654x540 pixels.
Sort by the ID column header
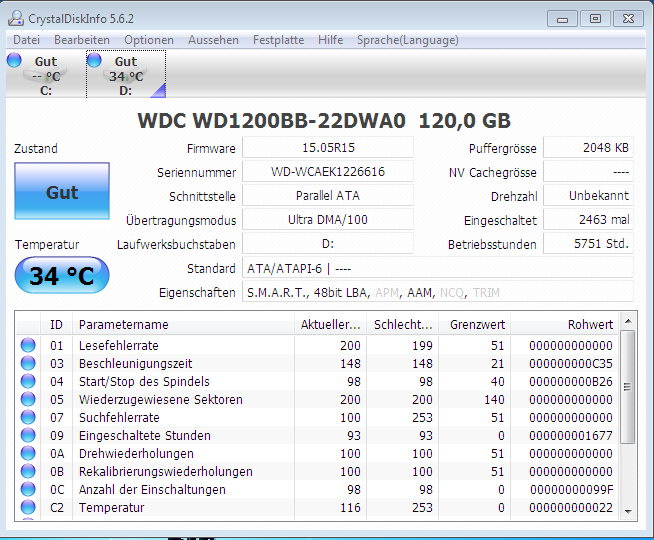[56, 324]
